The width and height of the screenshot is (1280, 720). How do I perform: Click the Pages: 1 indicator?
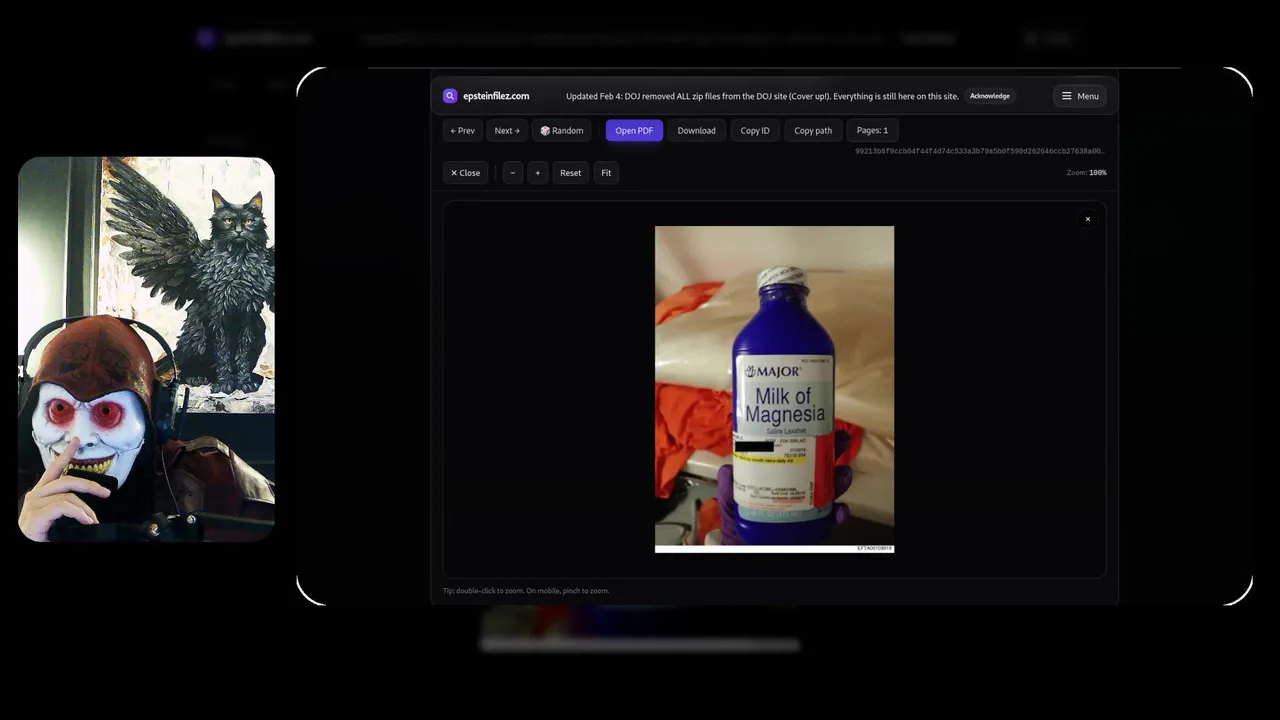click(872, 130)
